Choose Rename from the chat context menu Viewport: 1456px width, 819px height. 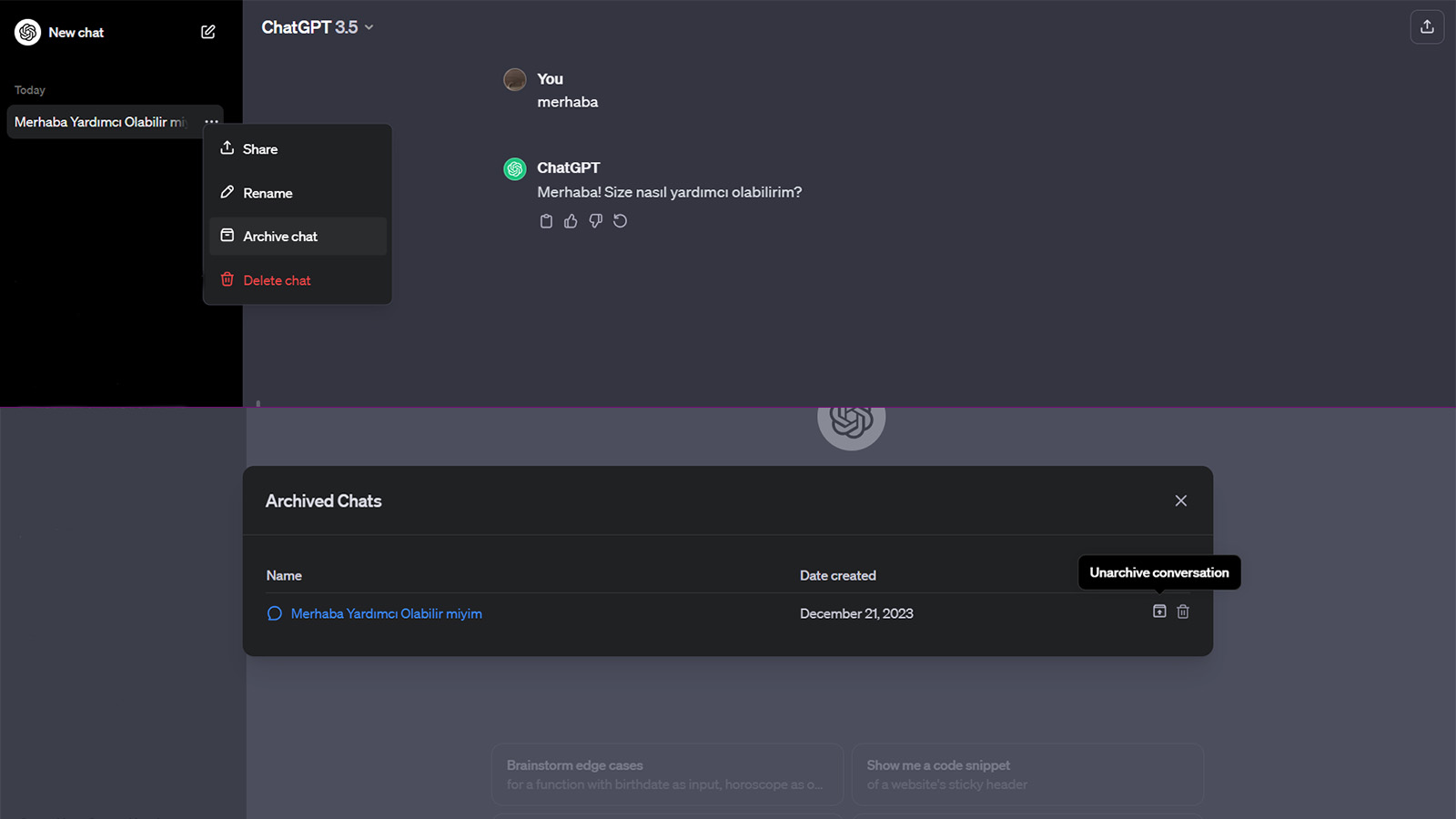pos(298,193)
